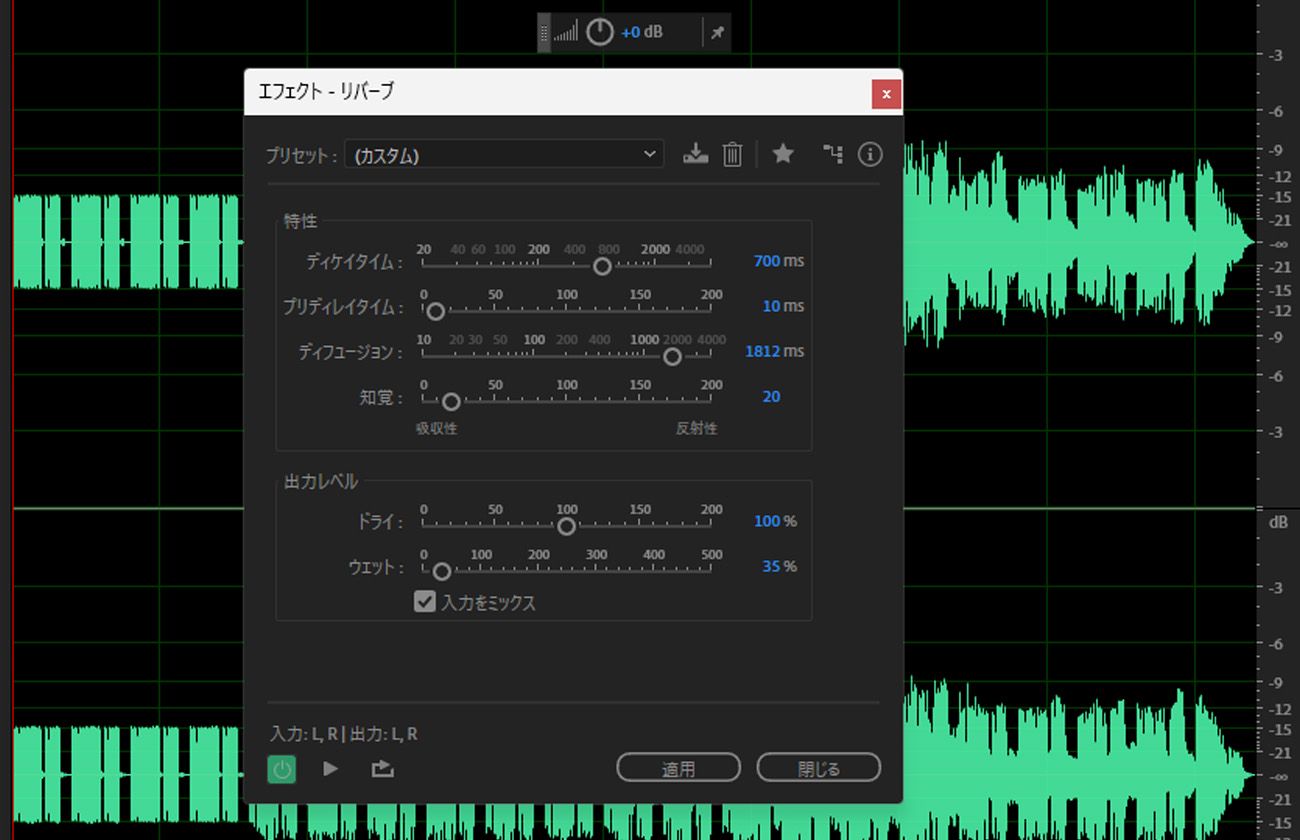
Task: Delete the preset with the trash icon
Action: pos(733,154)
